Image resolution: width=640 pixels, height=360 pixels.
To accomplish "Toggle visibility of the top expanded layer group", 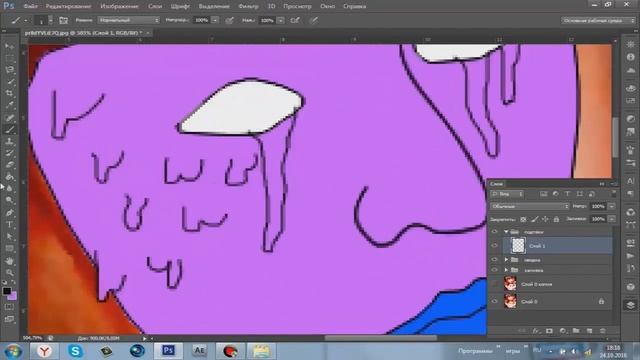I will [495, 232].
